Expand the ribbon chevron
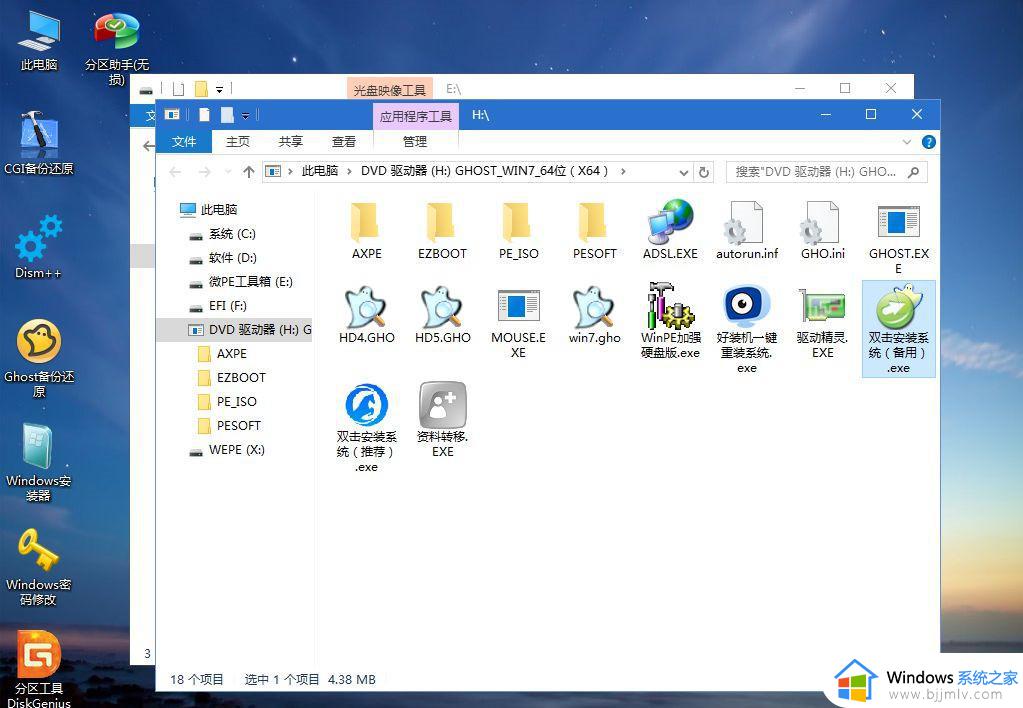The image size is (1023, 708). pos(907,142)
